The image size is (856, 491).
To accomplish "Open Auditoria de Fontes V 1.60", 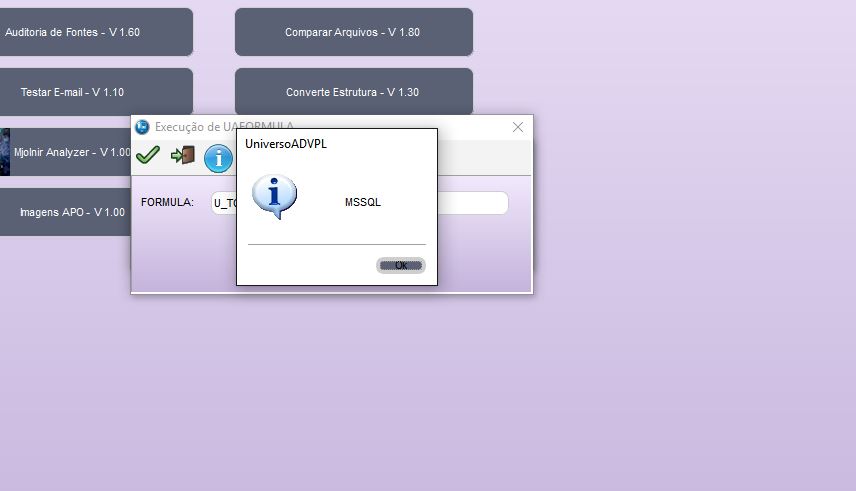I will click(96, 32).
